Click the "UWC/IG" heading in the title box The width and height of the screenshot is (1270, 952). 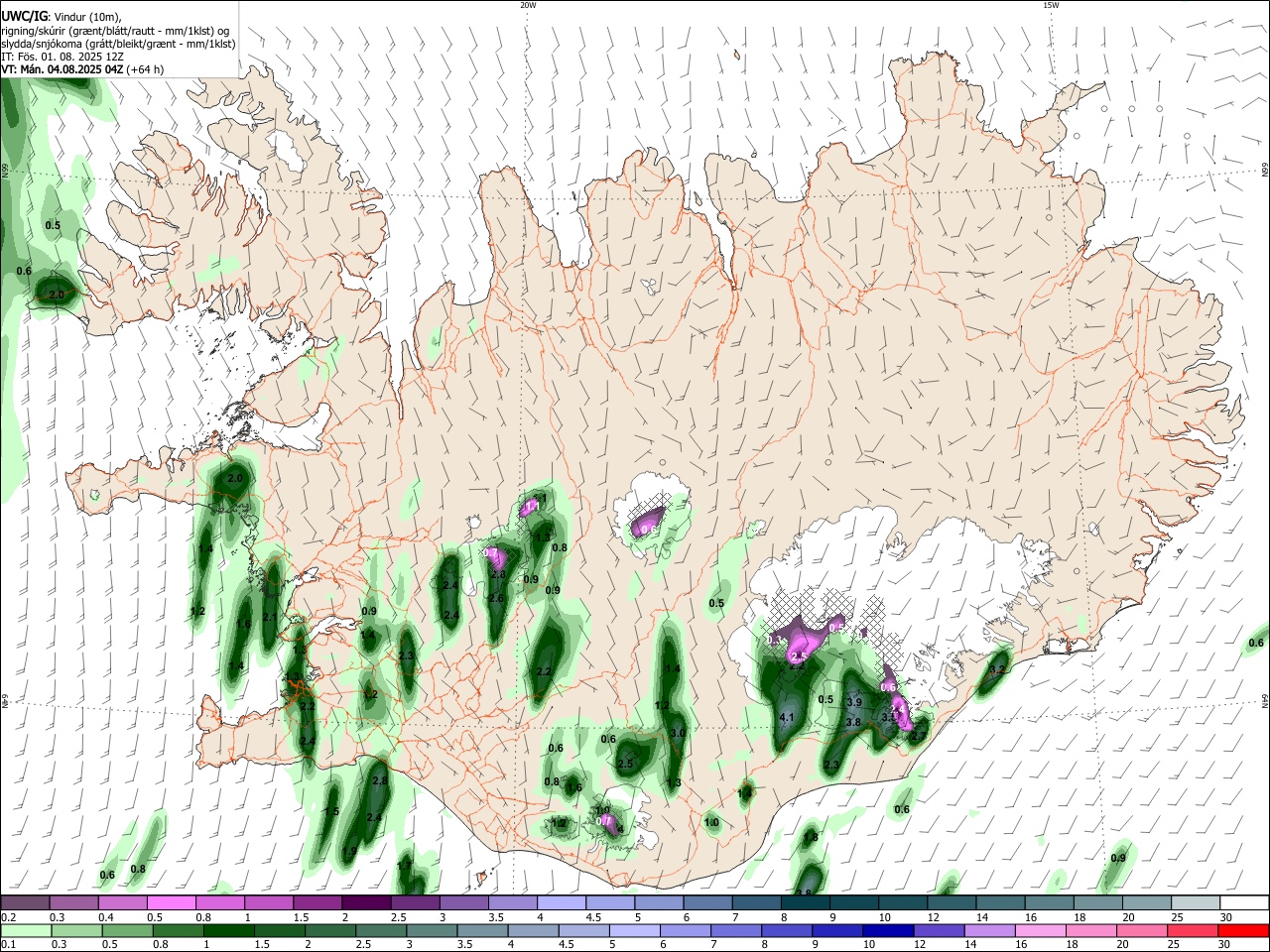25,17
